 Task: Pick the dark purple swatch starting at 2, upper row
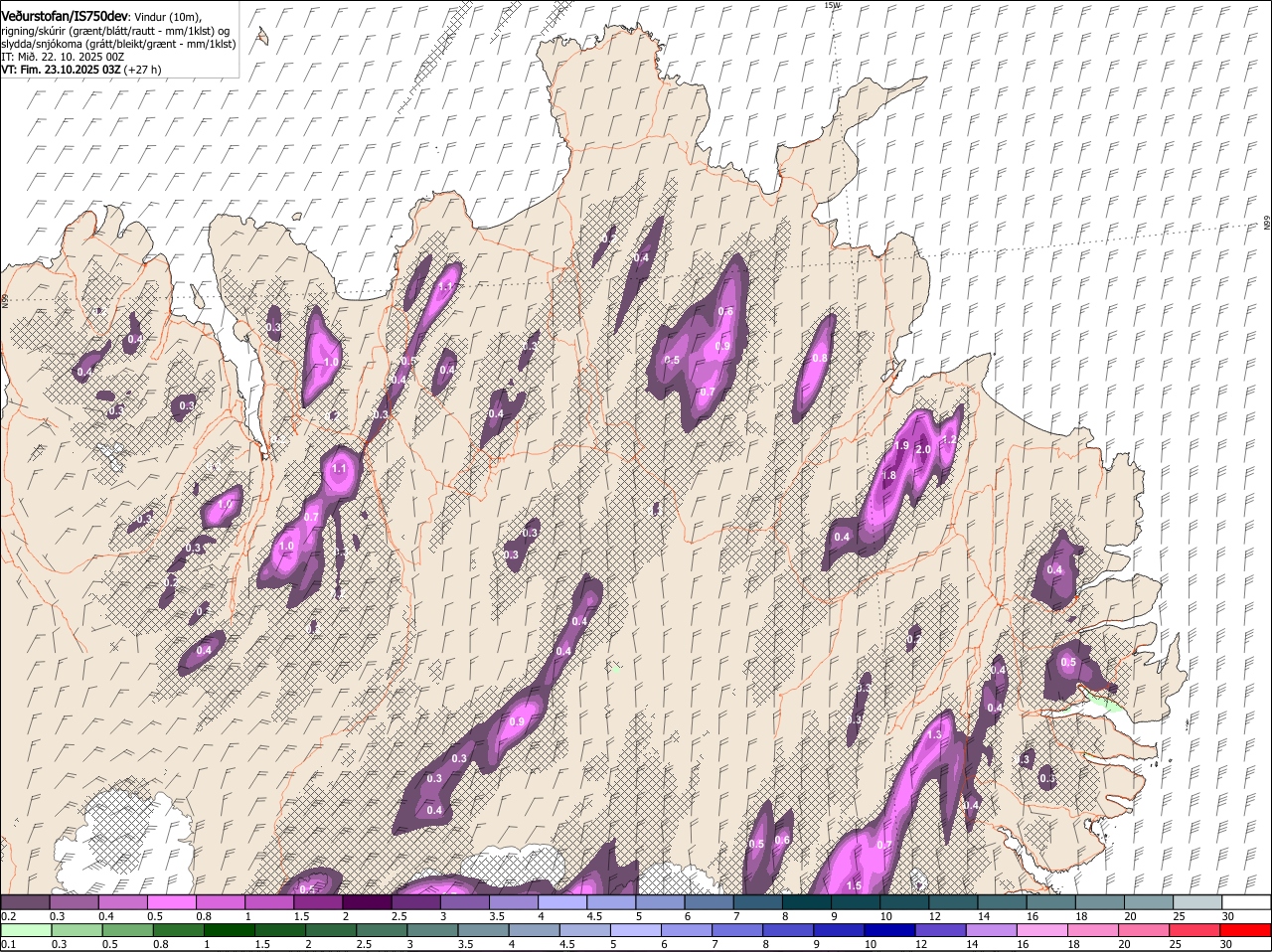pos(367,902)
